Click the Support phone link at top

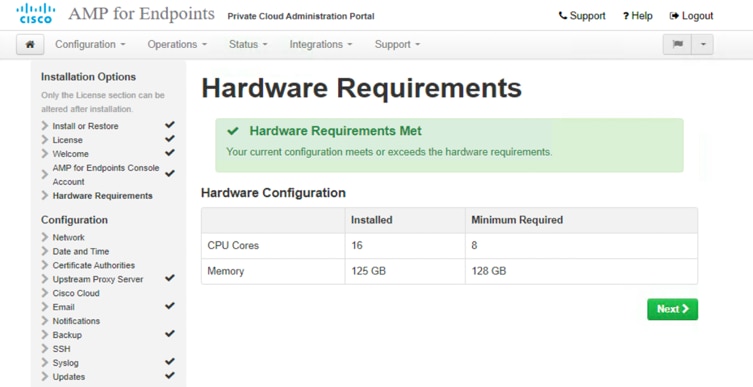click(582, 16)
